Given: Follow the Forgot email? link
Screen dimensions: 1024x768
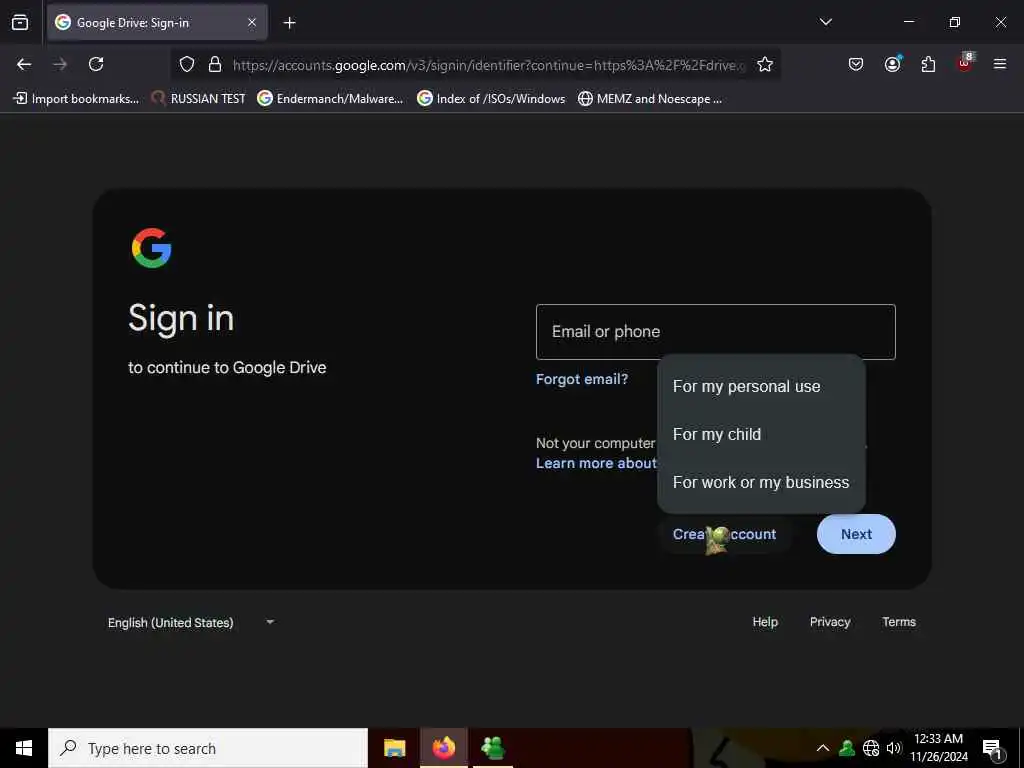Looking at the screenshot, I should point(582,379).
